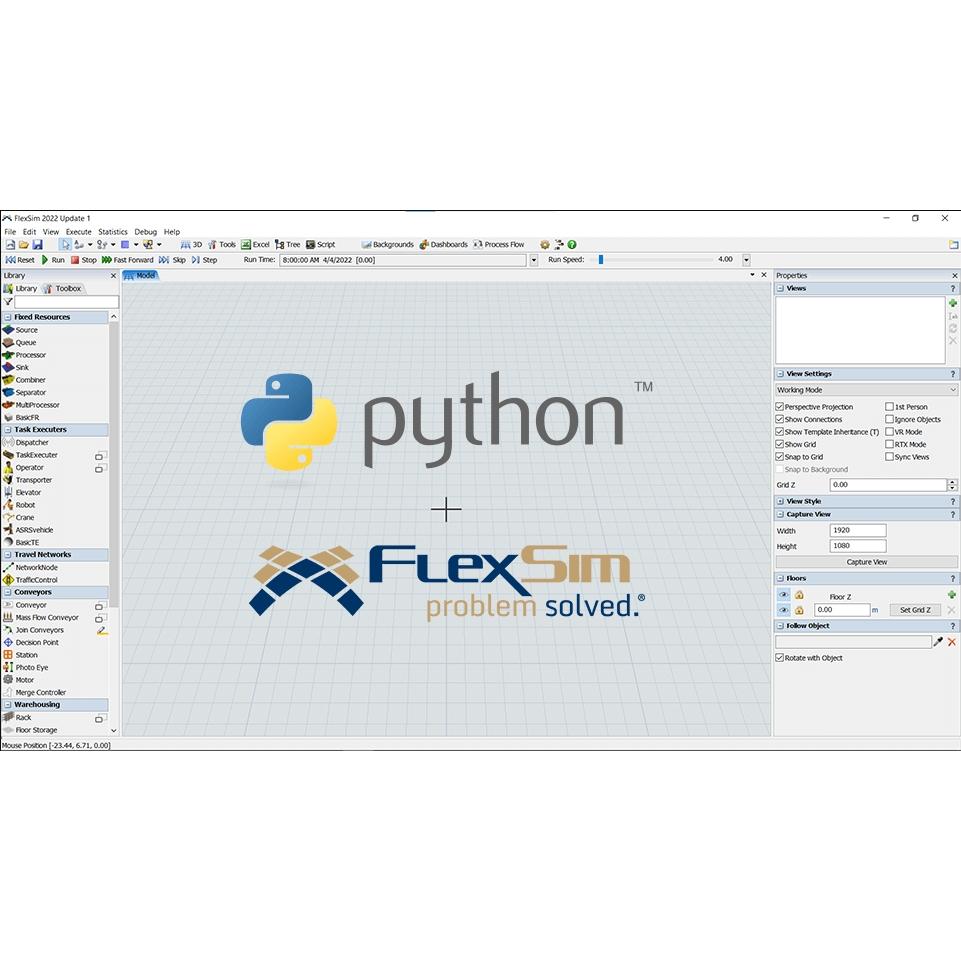The height and width of the screenshot is (961, 961).
Task: Open a model with the folder icon
Action: (23, 245)
